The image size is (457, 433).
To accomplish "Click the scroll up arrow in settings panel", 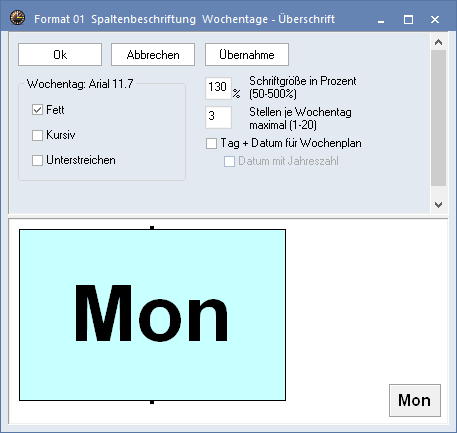I will coord(438,42).
